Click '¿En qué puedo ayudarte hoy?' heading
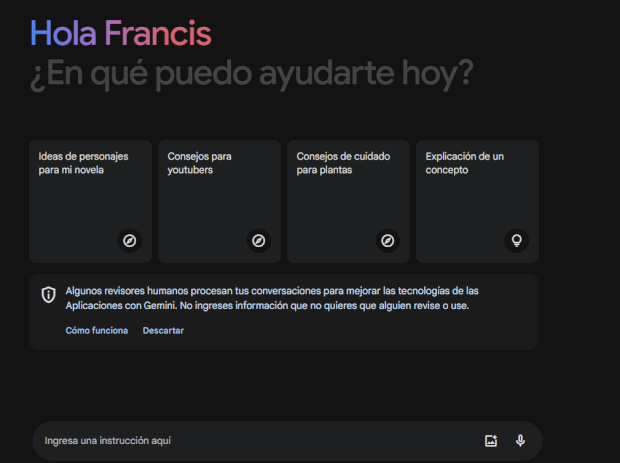Image resolution: width=620 pixels, height=463 pixels. (252, 74)
